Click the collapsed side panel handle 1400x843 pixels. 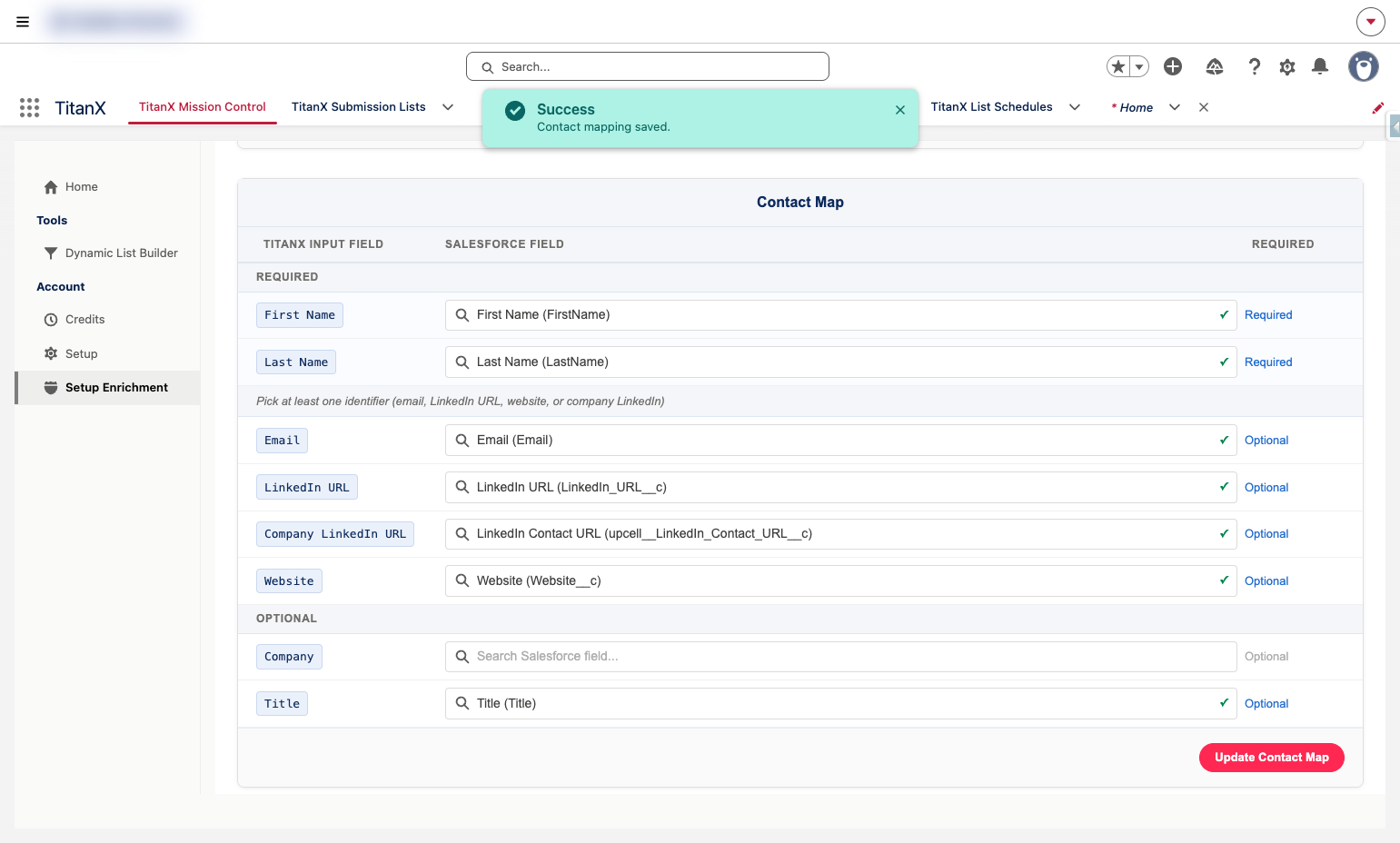(1395, 125)
